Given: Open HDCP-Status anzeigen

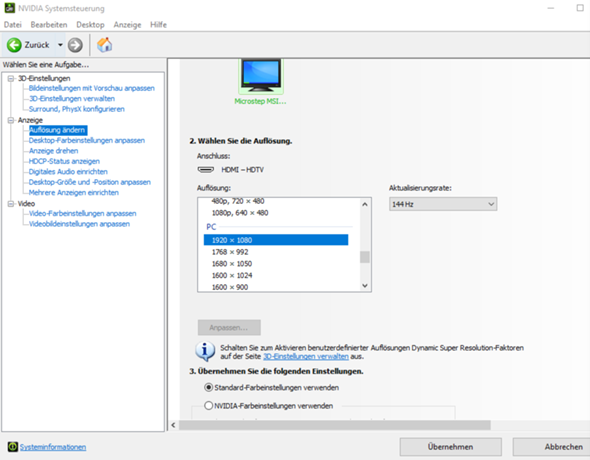Looking at the screenshot, I should click(x=64, y=161).
